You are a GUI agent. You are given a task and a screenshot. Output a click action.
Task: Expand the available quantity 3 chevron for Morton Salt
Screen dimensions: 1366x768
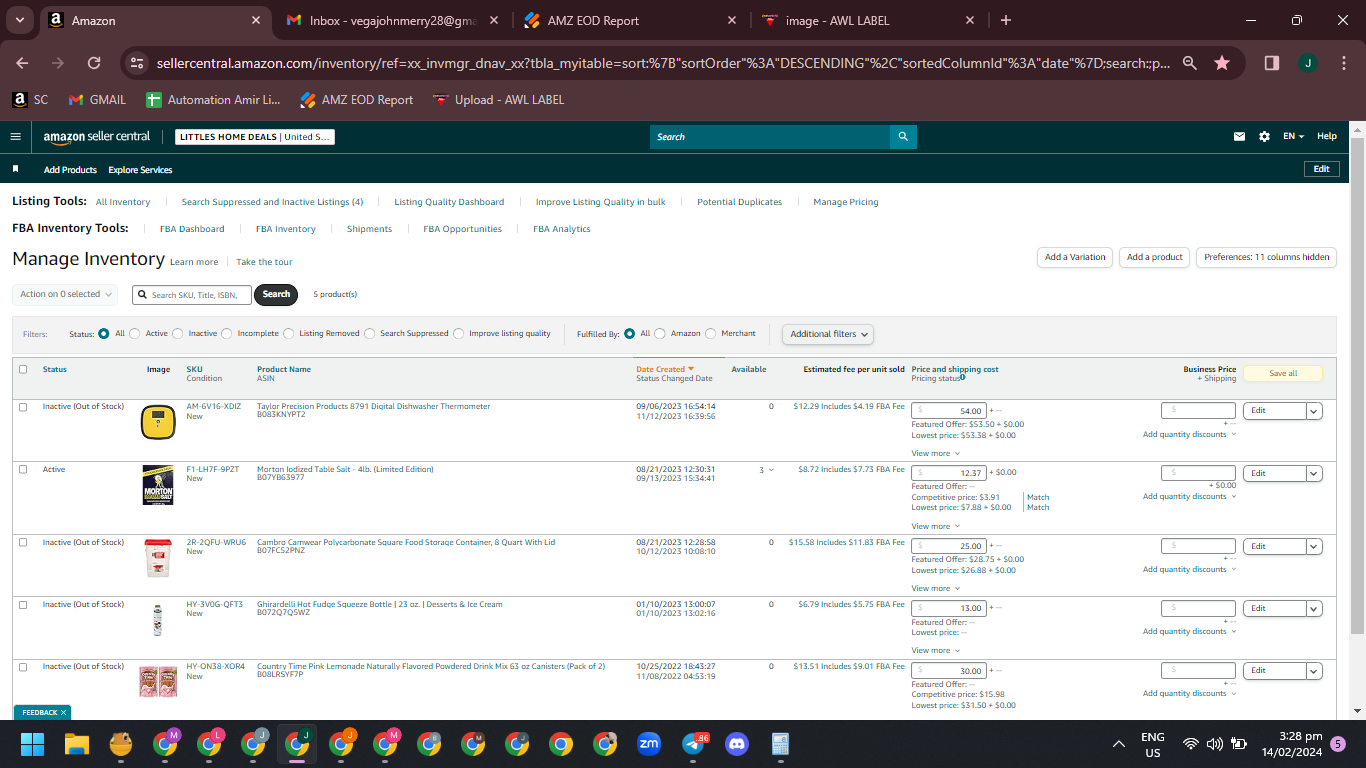click(770, 470)
